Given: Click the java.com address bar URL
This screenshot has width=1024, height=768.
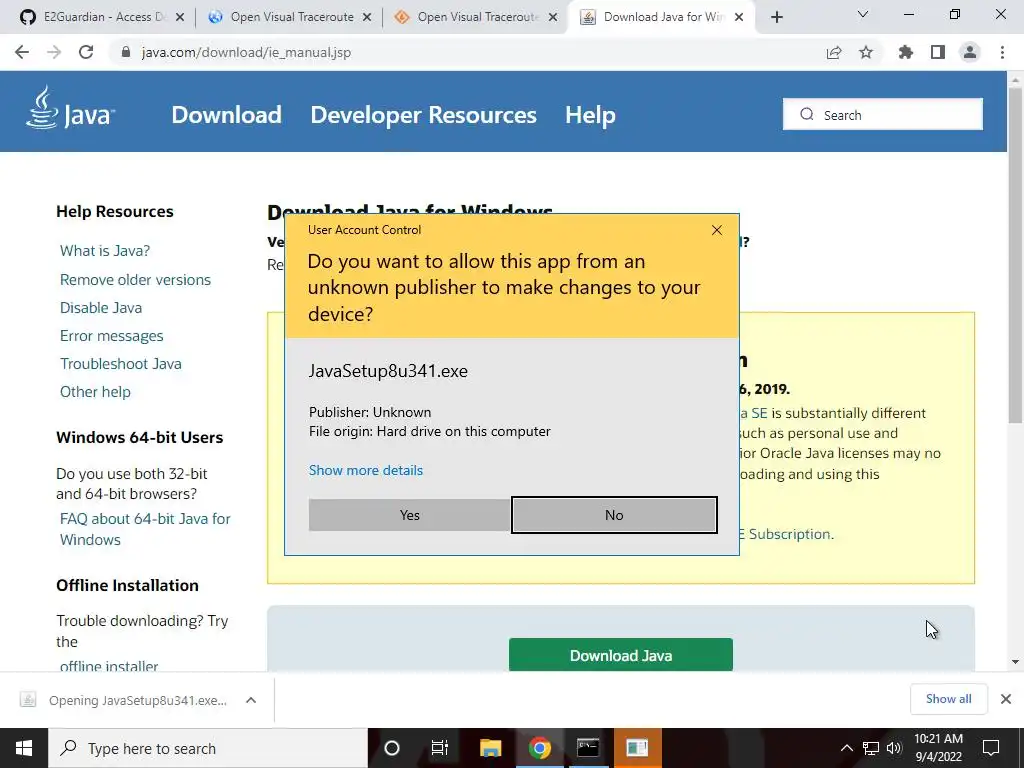Looking at the screenshot, I should 246,52.
